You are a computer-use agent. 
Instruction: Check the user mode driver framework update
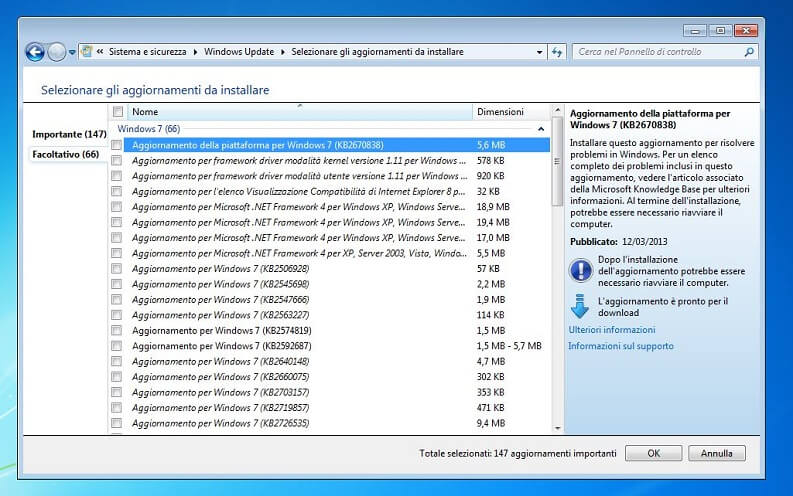[x=117, y=176]
